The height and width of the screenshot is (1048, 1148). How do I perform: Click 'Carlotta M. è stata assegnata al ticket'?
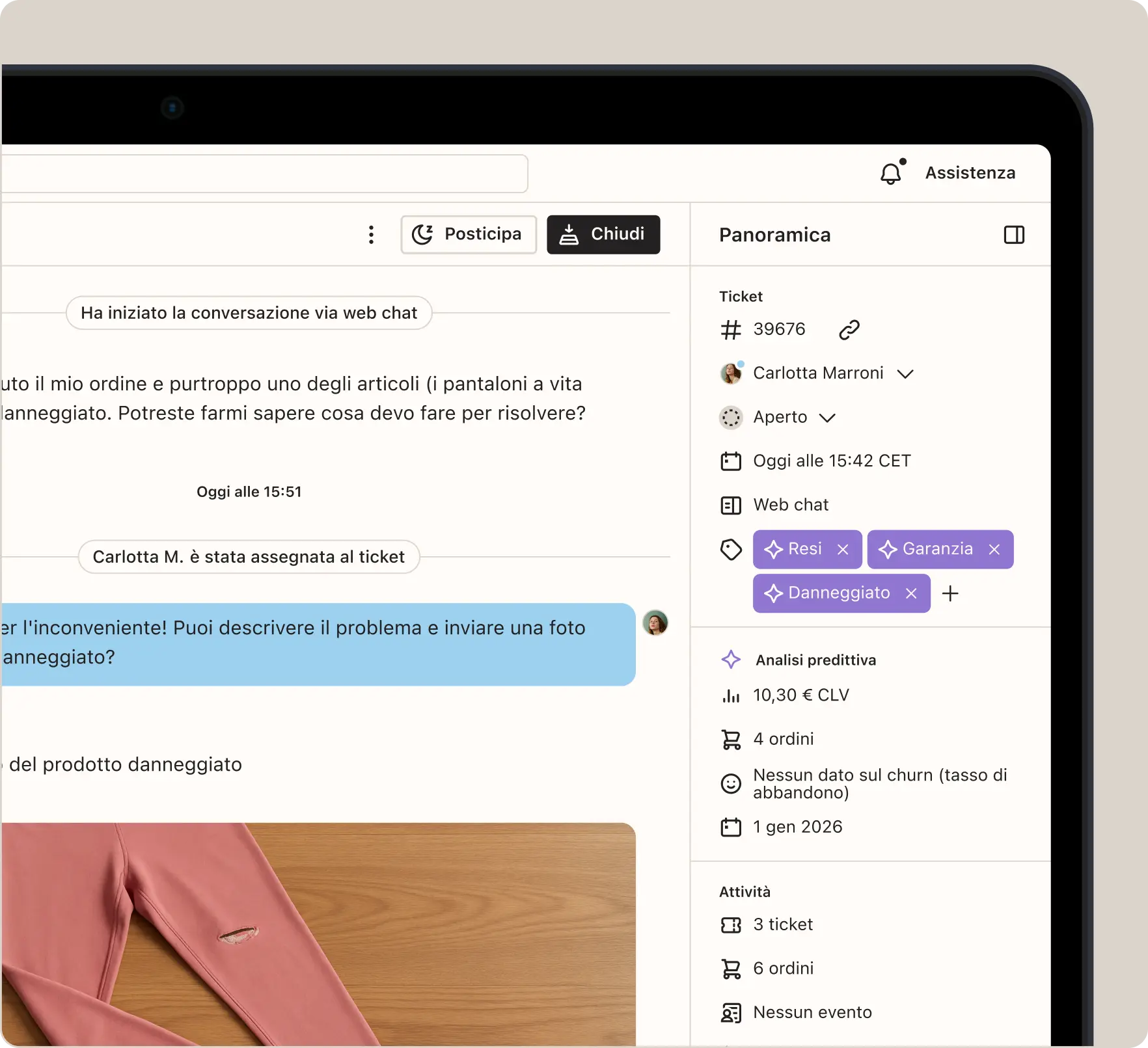click(x=249, y=557)
